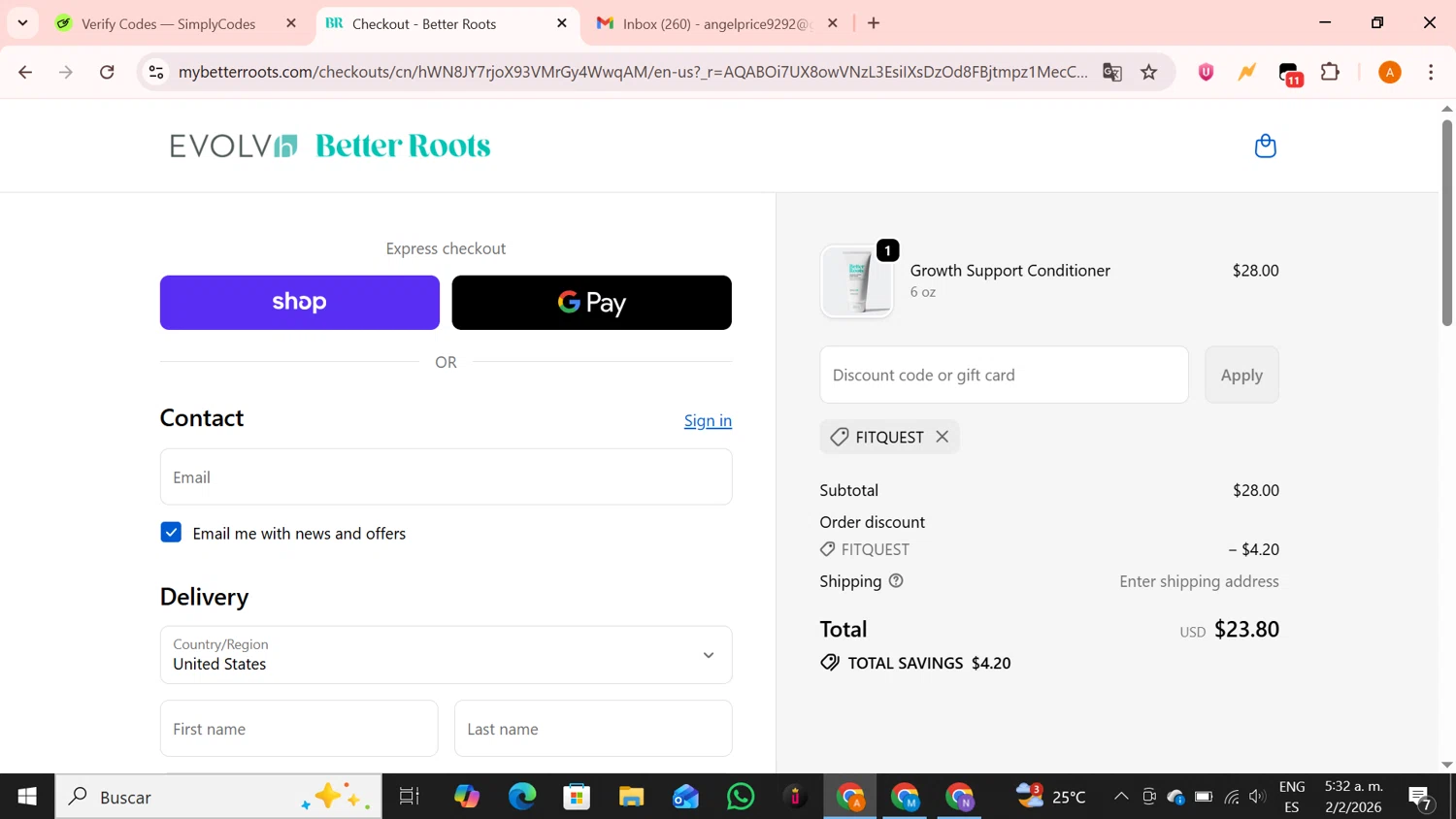Open Outlook from the taskbar

coord(685,797)
